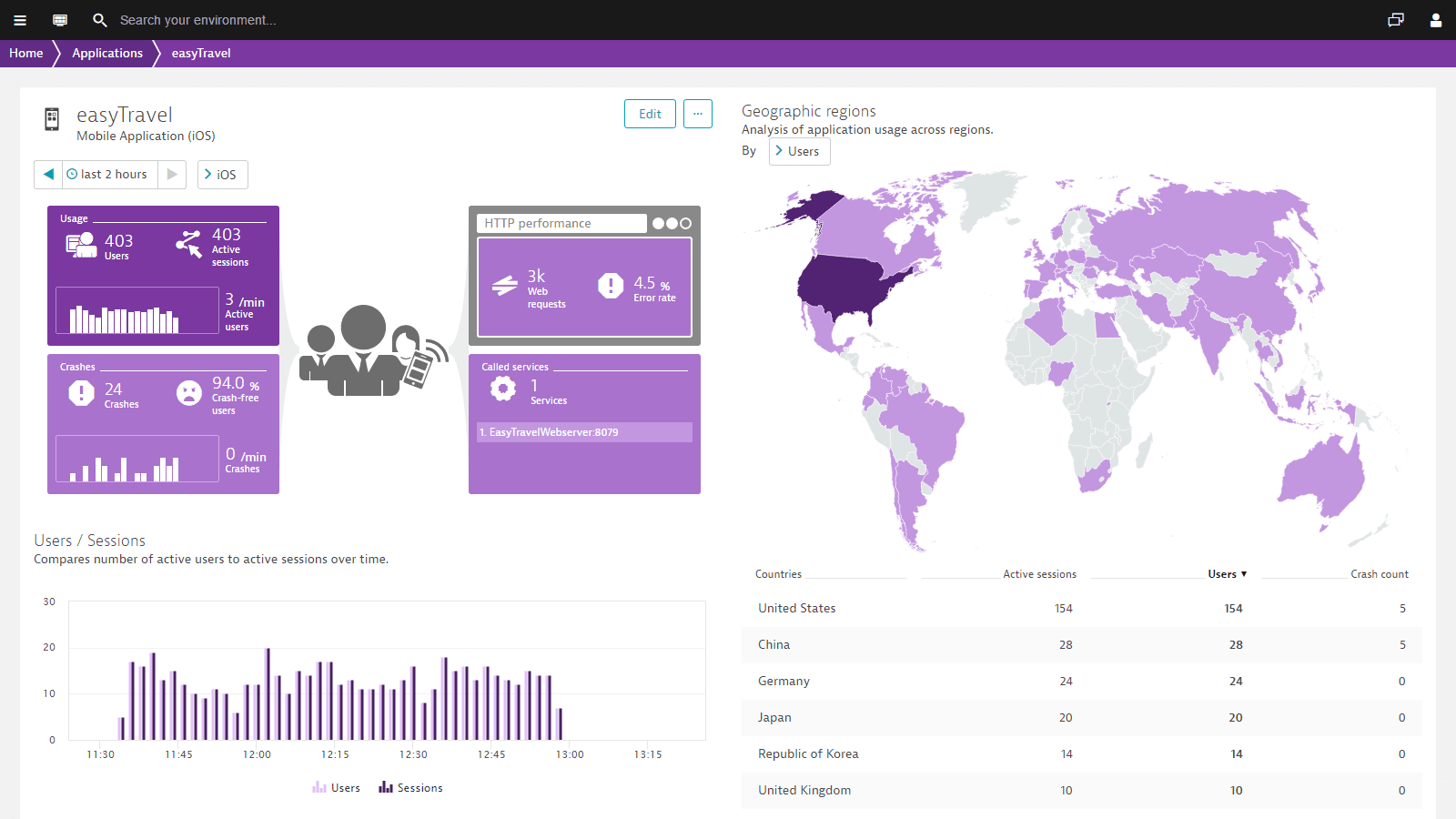Go to the next time frame
This screenshot has height=819, width=1456.
click(x=172, y=174)
